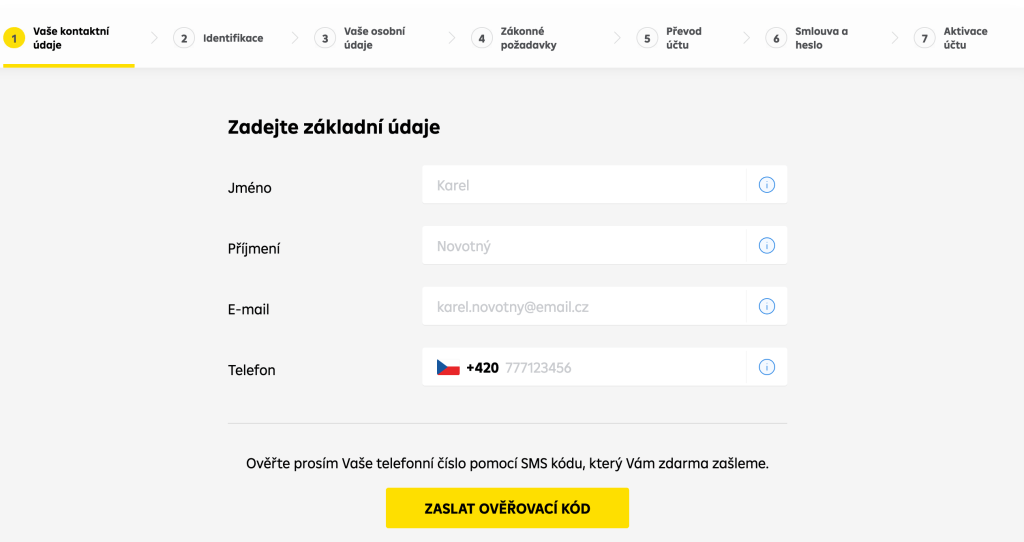Click the info icon next to Jméno

pyautogui.click(x=767, y=185)
